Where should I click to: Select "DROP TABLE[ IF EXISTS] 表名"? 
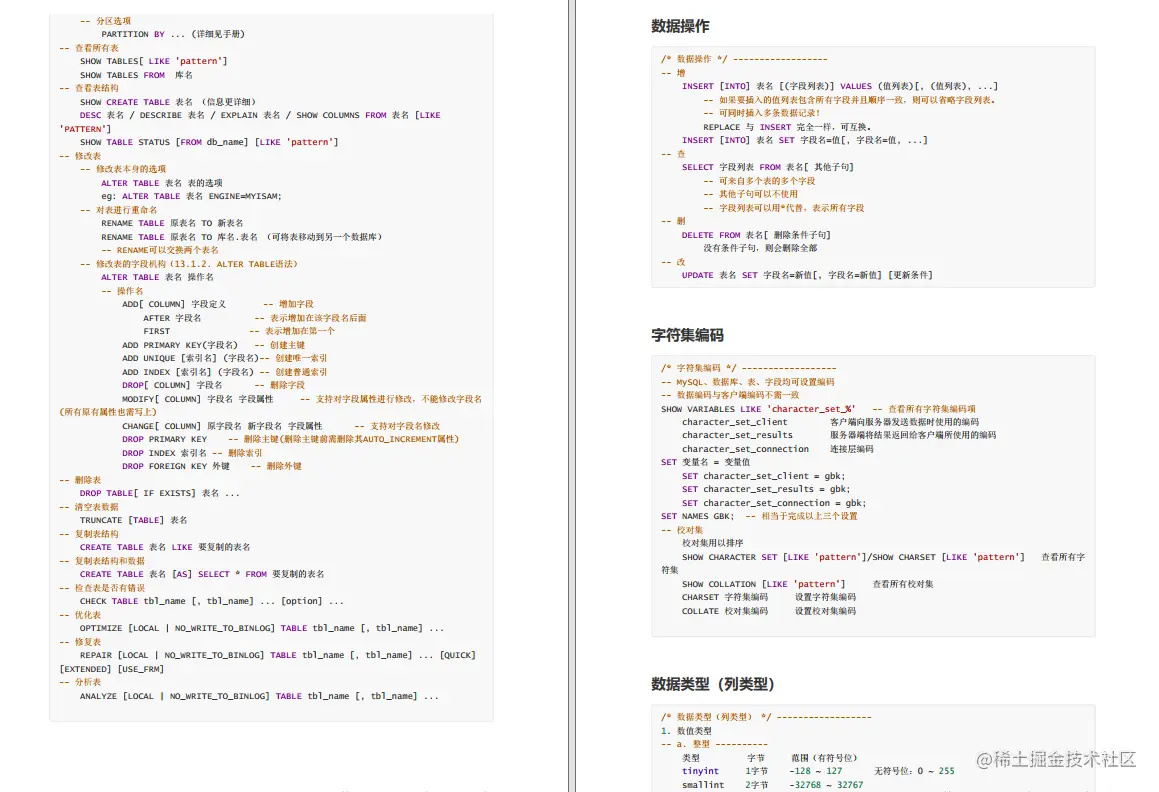tap(160, 493)
